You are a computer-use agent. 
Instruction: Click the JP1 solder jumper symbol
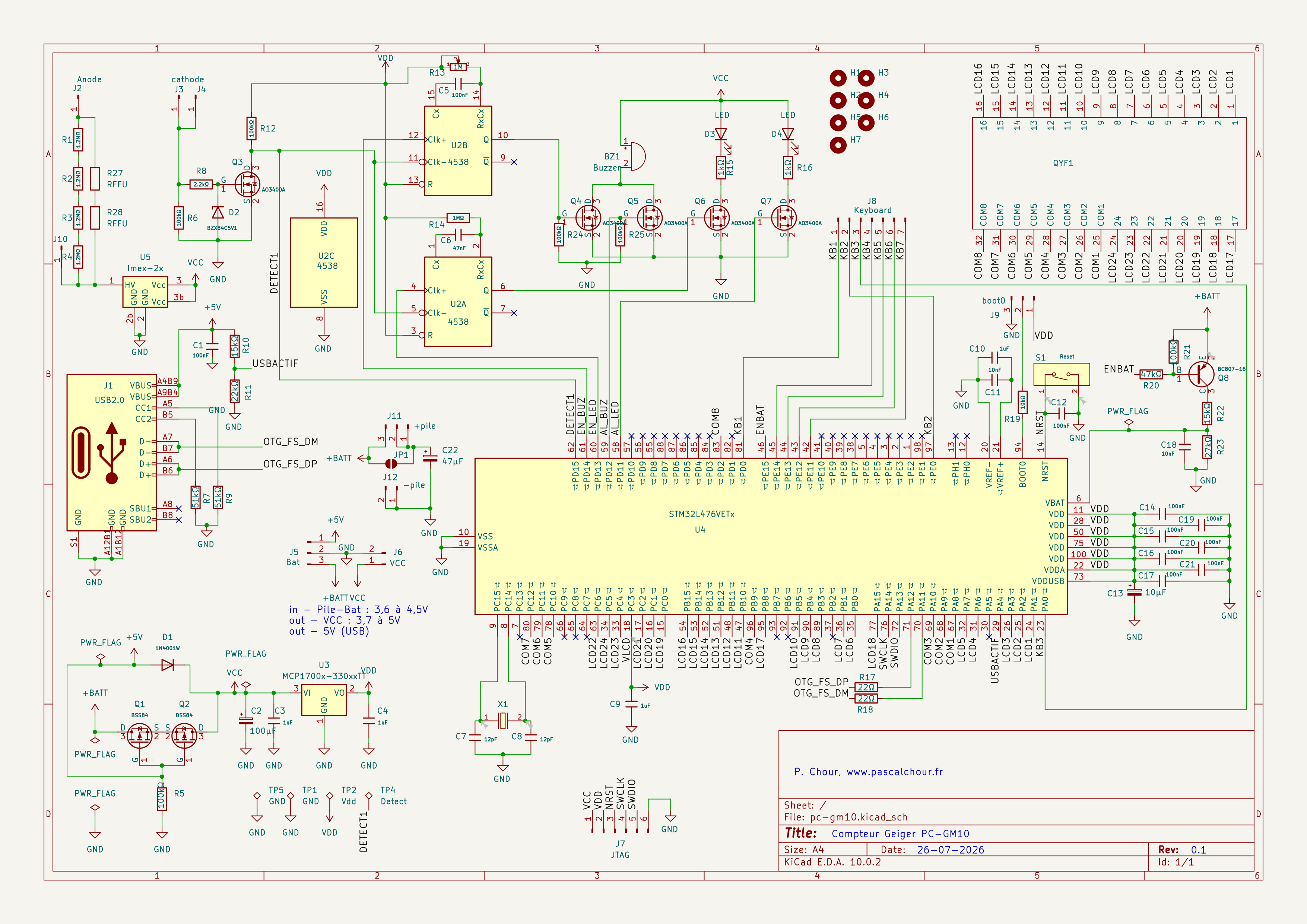(x=391, y=463)
